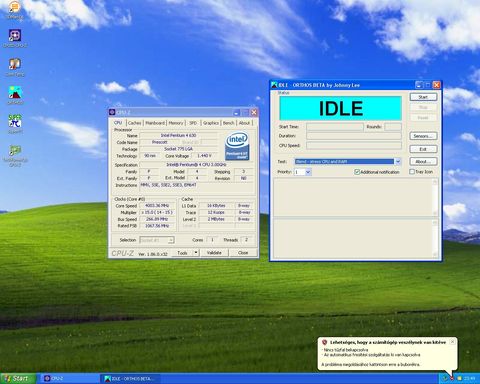Click the Multiplier value x 15.0
480x384 pixels.
(x=157, y=212)
